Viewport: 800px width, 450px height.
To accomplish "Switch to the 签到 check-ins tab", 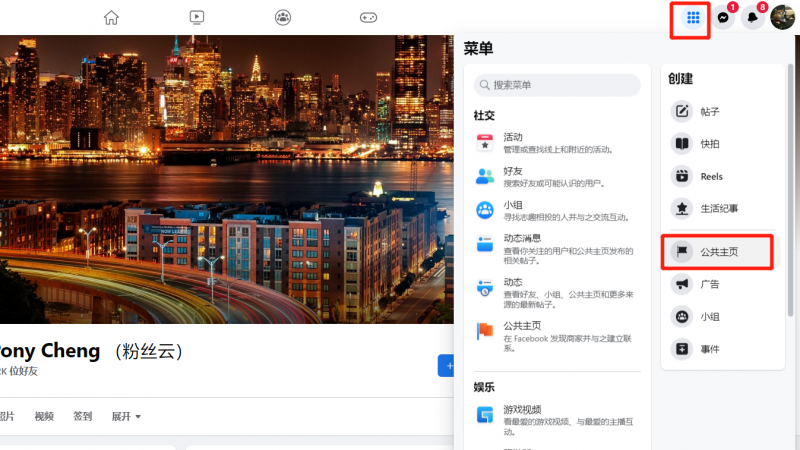I will [x=83, y=417].
